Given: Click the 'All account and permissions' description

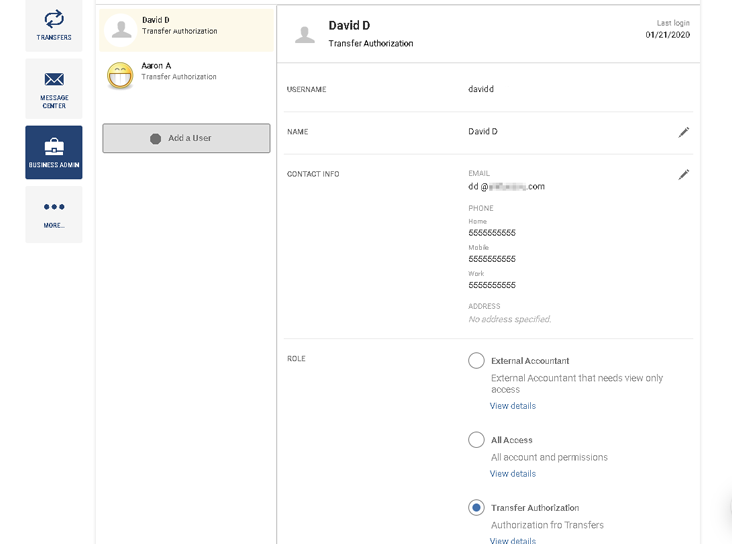Looking at the screenshot, I should 549,457.
